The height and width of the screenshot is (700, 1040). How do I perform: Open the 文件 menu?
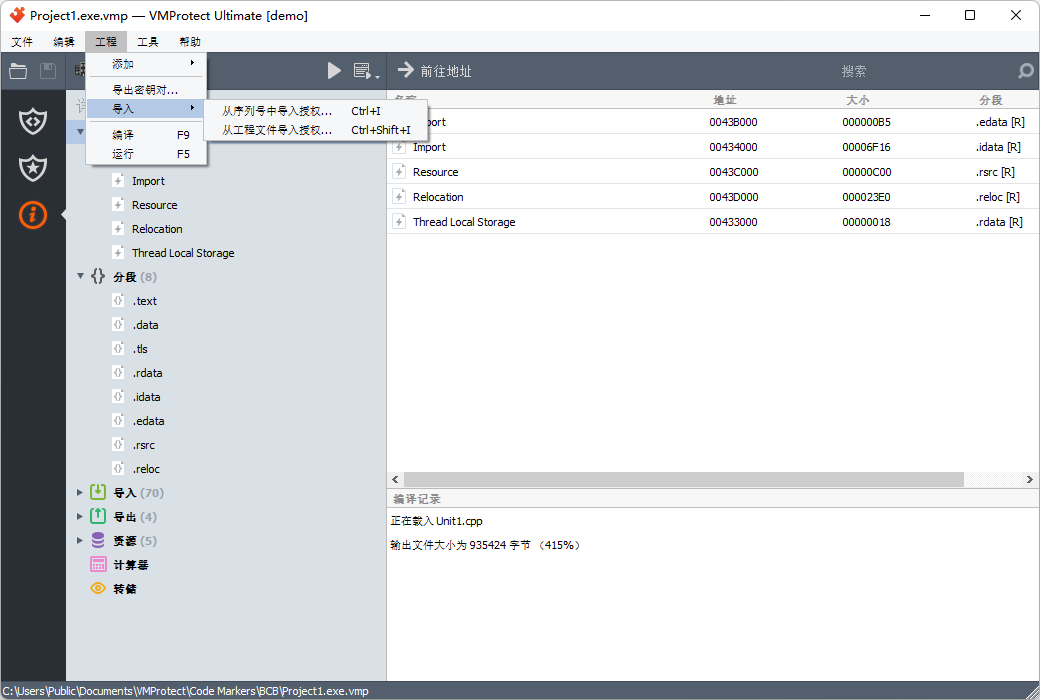(x=22, y=42)
